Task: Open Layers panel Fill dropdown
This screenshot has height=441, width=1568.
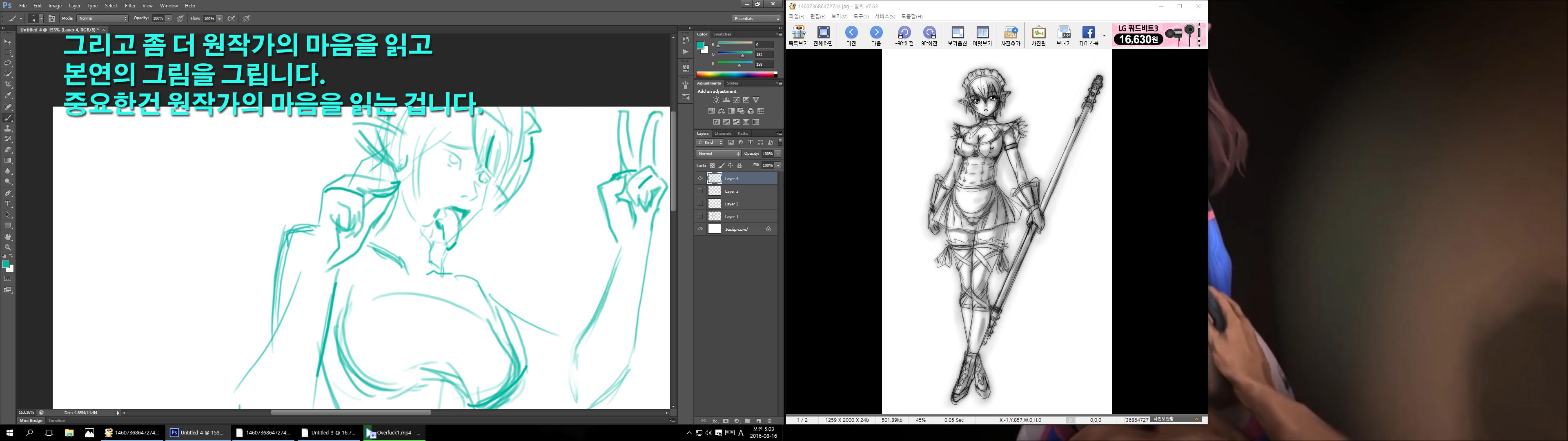Action: (778, 165)
